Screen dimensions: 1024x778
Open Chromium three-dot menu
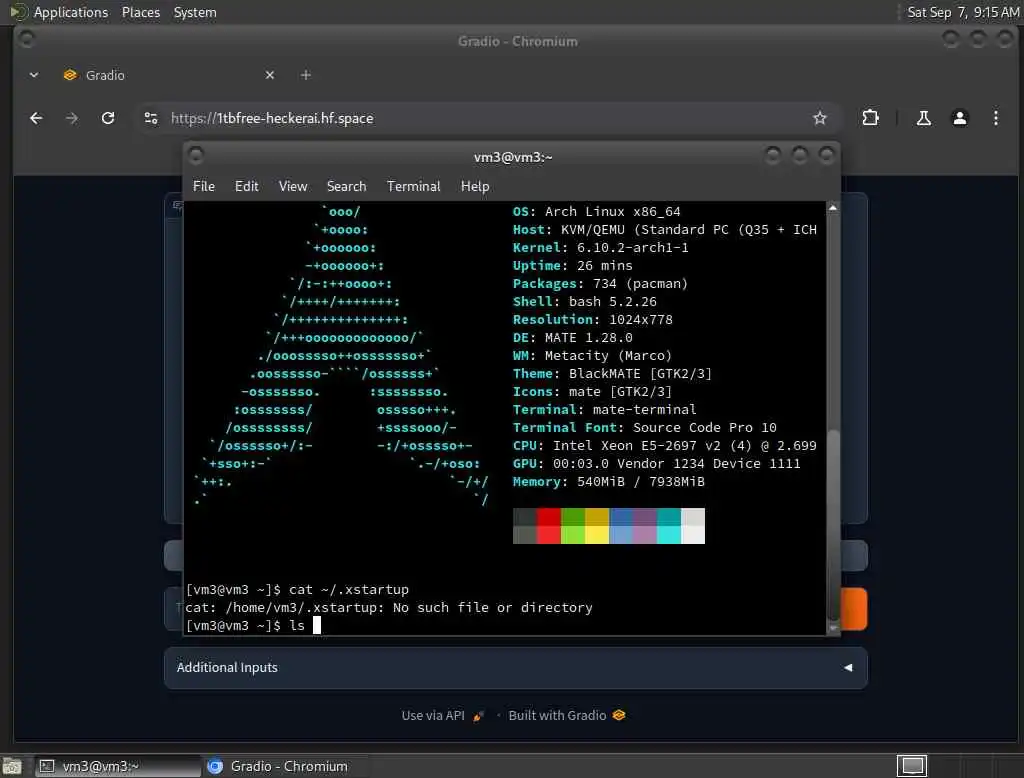coord(996,118)
